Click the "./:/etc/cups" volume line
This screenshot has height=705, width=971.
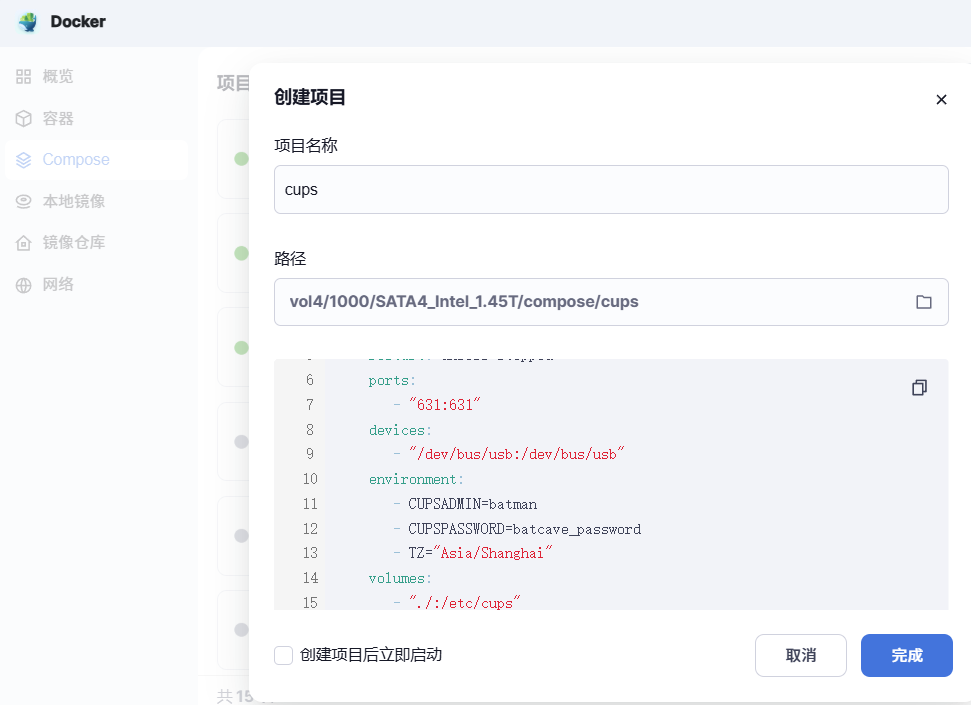[457, 602]
